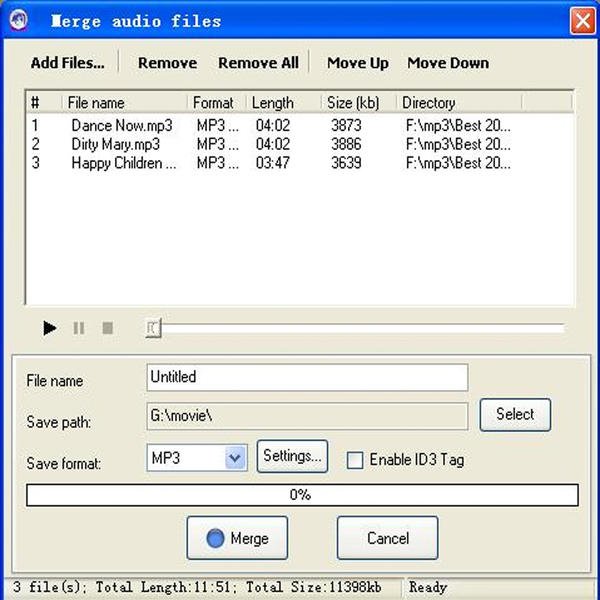
Task: Click the 03:47 length value
Action: [x=272, y=163]
